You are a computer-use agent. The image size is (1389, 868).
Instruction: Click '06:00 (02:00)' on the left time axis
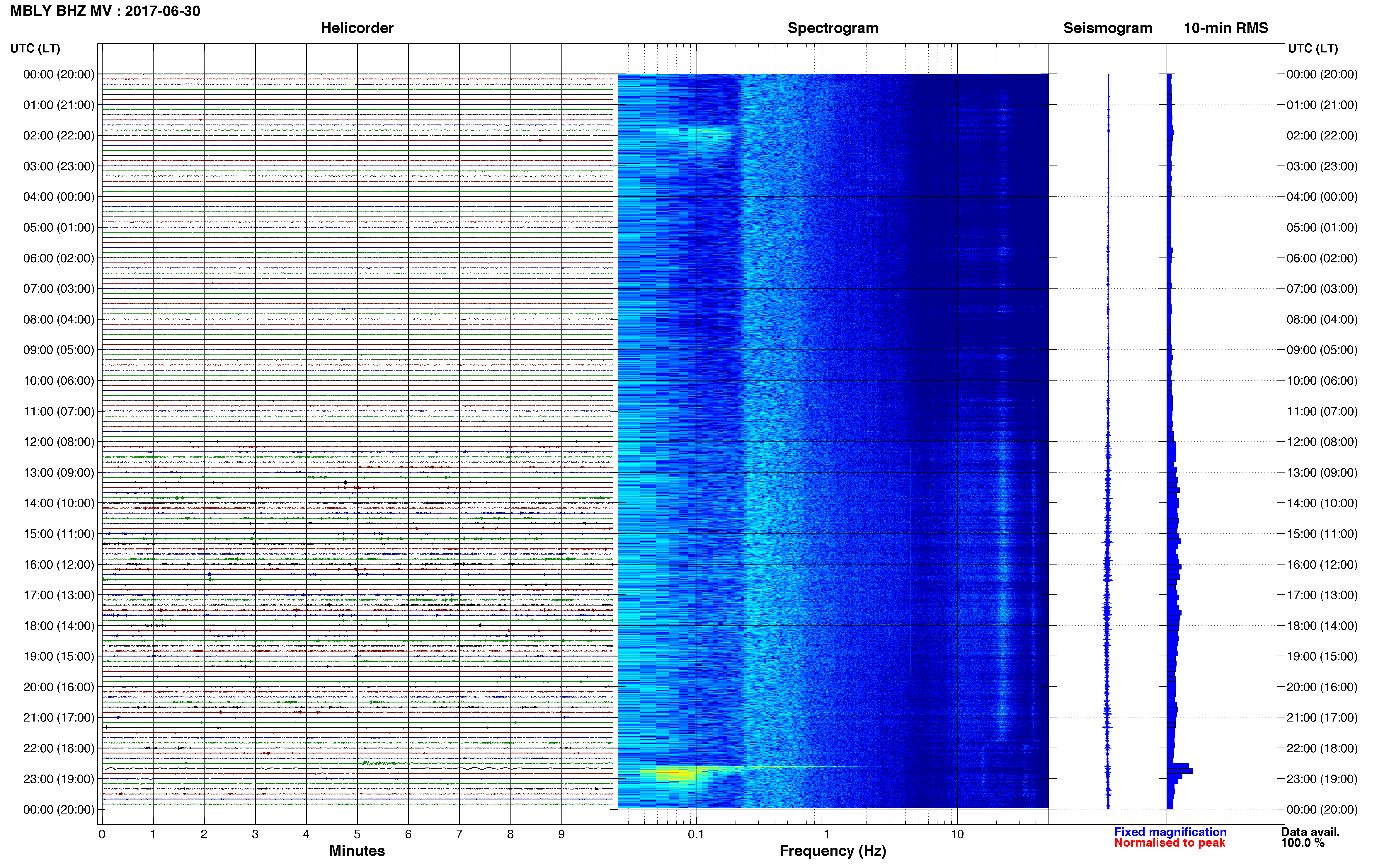[59, 258]
